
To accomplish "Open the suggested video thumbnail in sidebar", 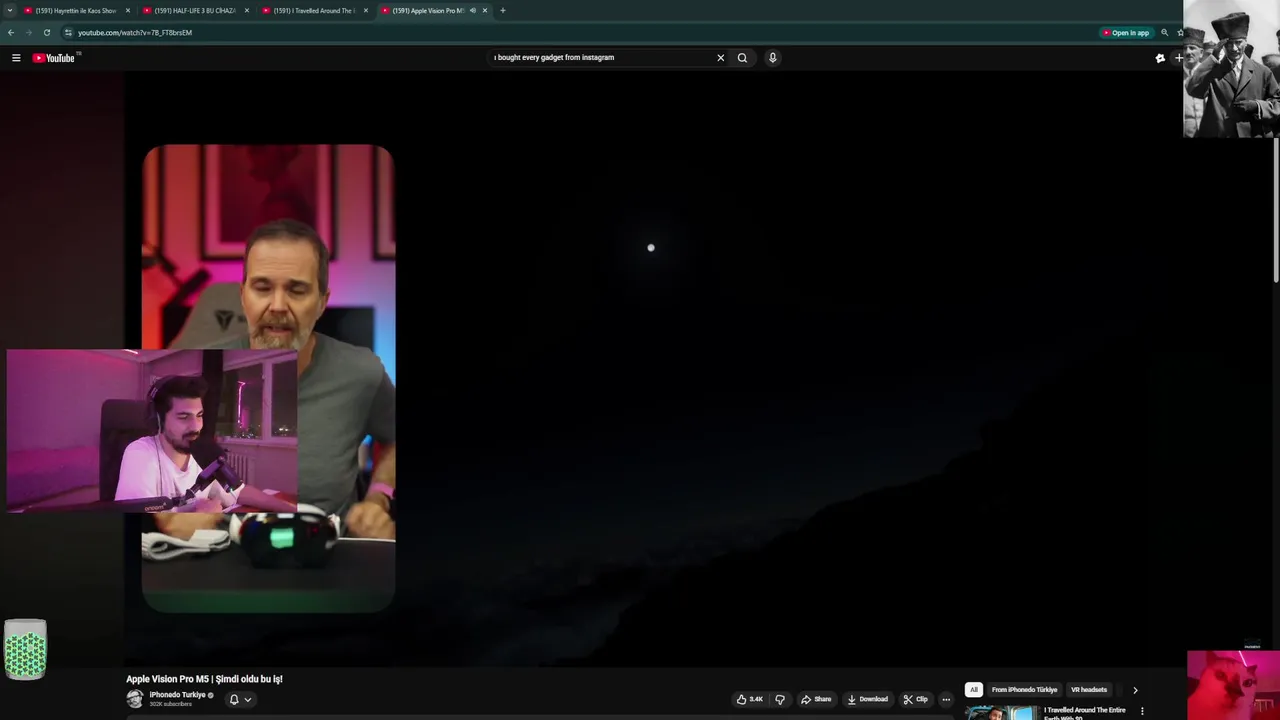I will tap(1001, 713).
